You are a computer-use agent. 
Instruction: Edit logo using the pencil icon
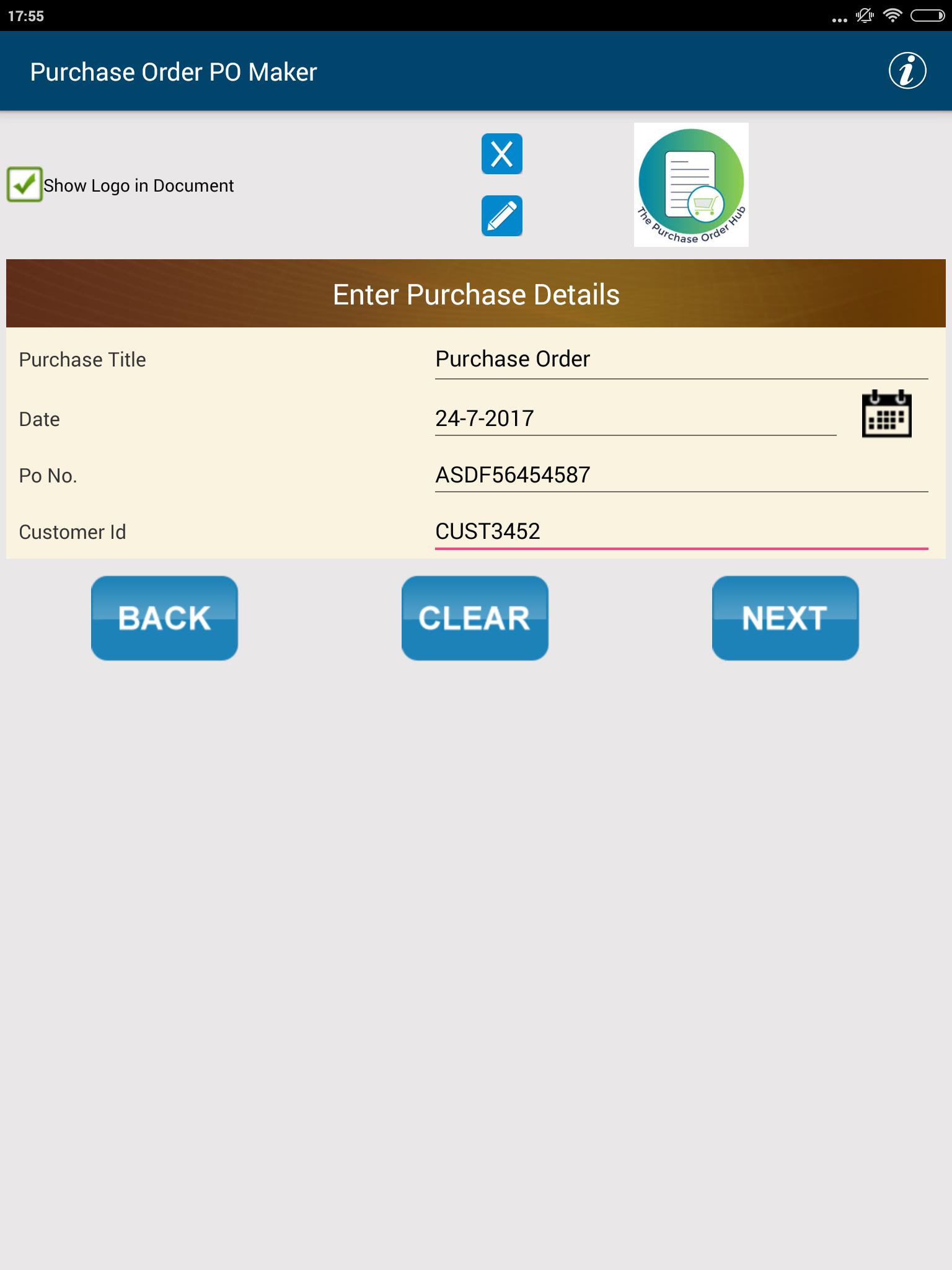tap(502, 216)
